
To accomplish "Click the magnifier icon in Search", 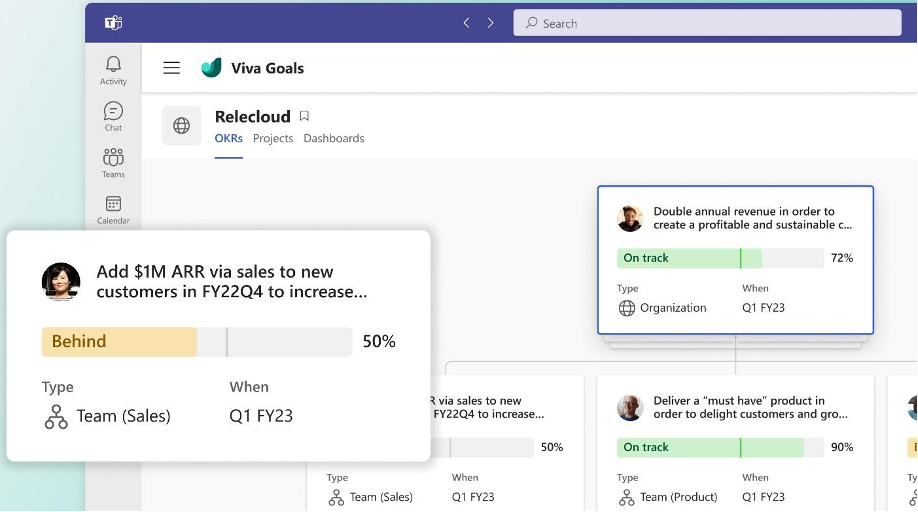I will pyautogui.click(x=531, y=23).
